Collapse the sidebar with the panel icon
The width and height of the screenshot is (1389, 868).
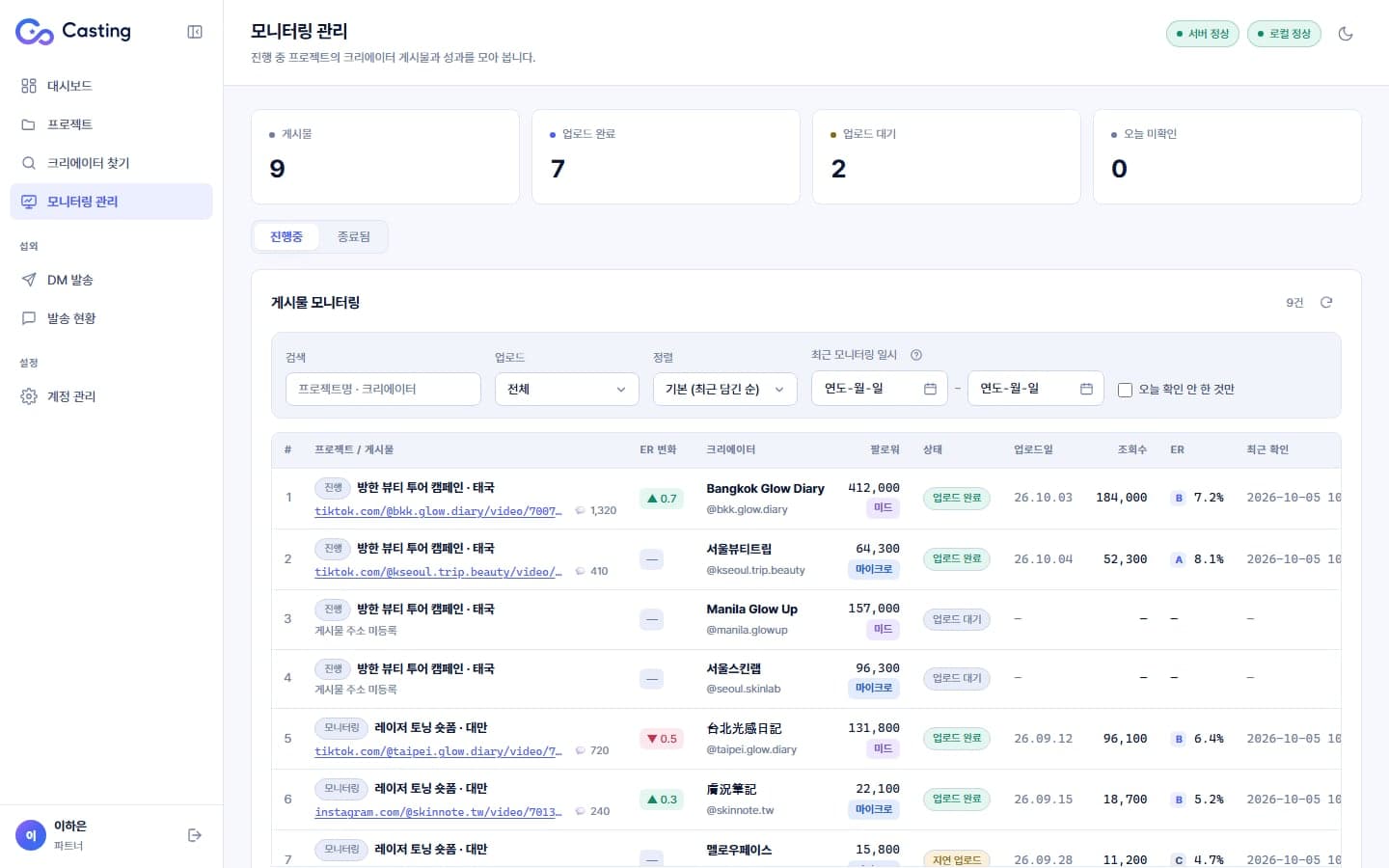pyautogui.click(x=195, y=32)
